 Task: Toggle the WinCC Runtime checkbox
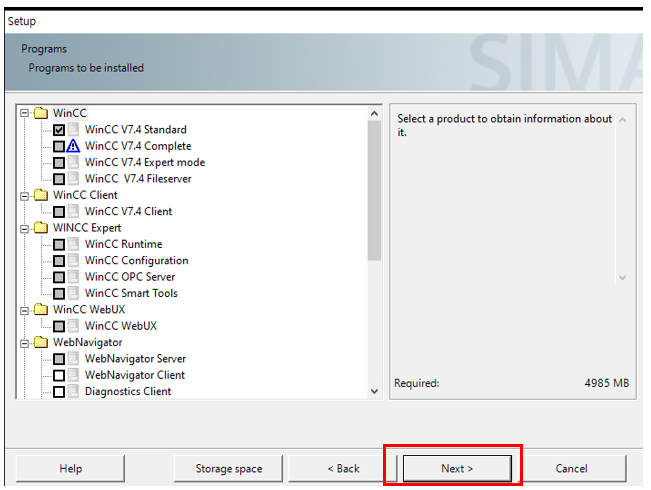pos(59,244)
